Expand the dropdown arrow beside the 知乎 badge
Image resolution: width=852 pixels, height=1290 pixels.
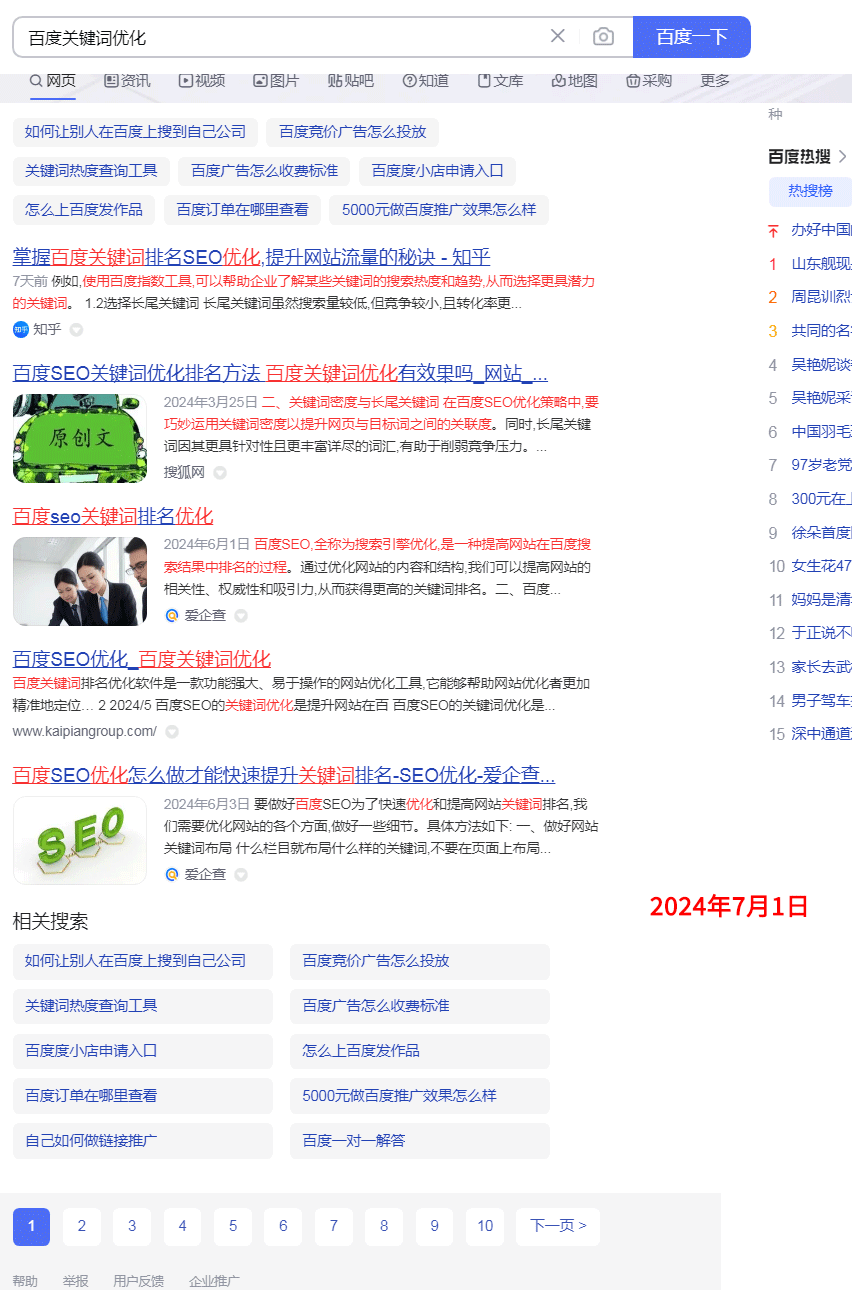coord(74,329)
